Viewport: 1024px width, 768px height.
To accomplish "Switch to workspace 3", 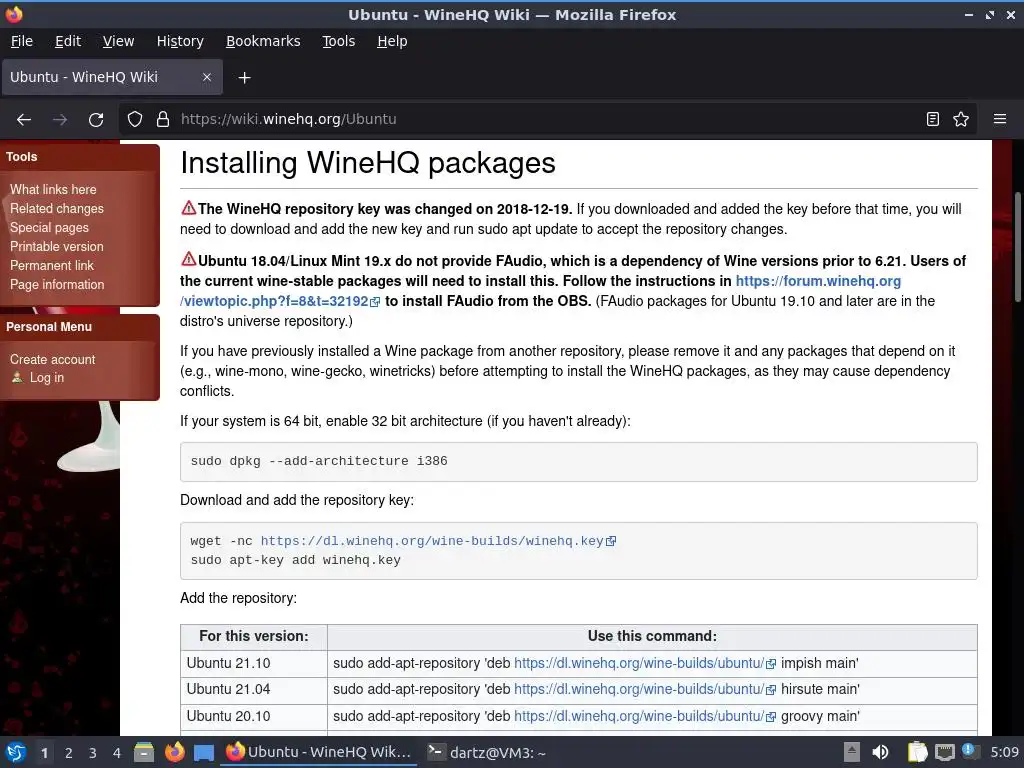I will 93,753.
